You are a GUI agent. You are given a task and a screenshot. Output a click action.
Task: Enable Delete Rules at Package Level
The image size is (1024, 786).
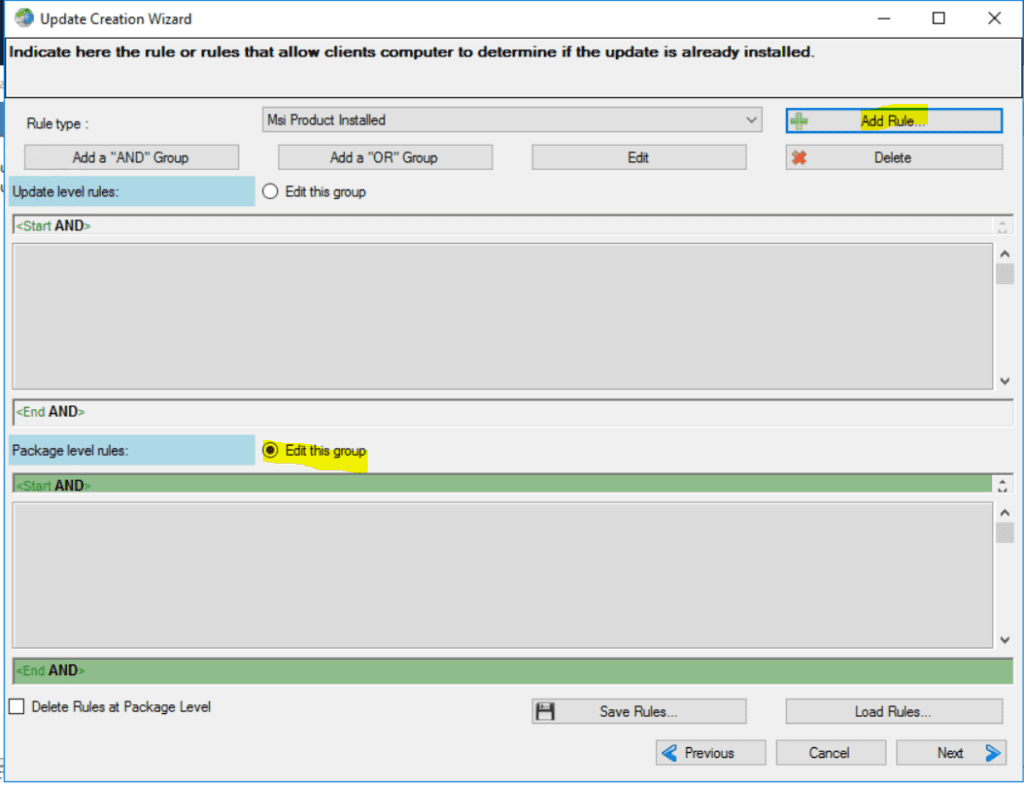click(x=16, y=706)
